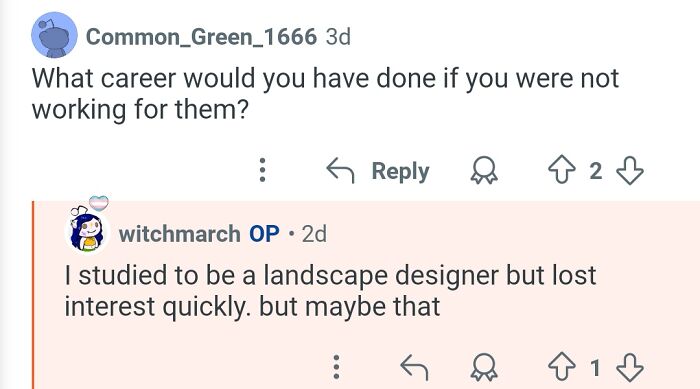This screenshot has height=389, width=700.
Task: Click the 3d timestamp of first comment
Action: coord(338,37)
